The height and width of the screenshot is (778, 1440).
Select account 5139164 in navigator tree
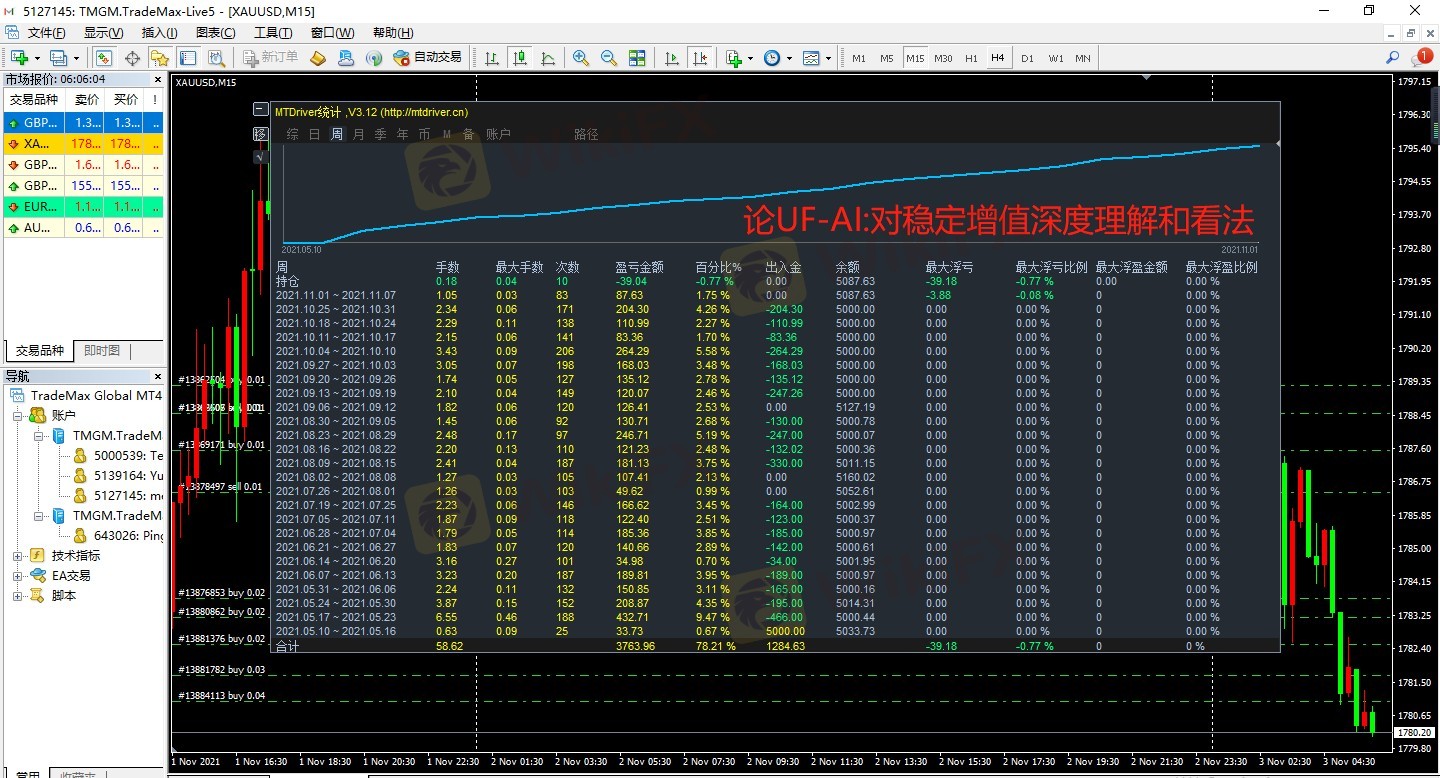[127, 475]
